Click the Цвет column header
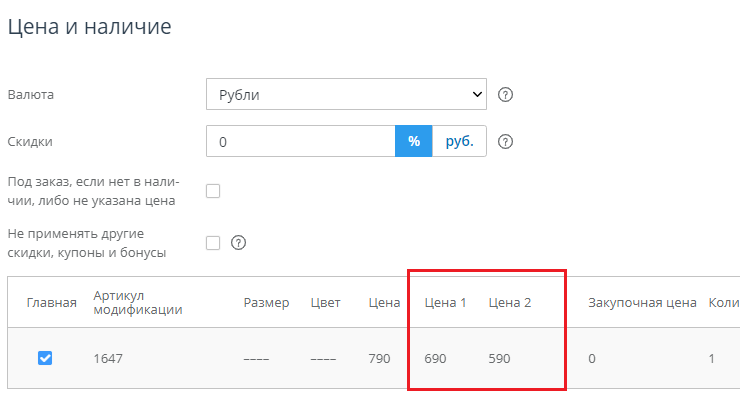This screenshot has height=394, width=740. (325, 302)
